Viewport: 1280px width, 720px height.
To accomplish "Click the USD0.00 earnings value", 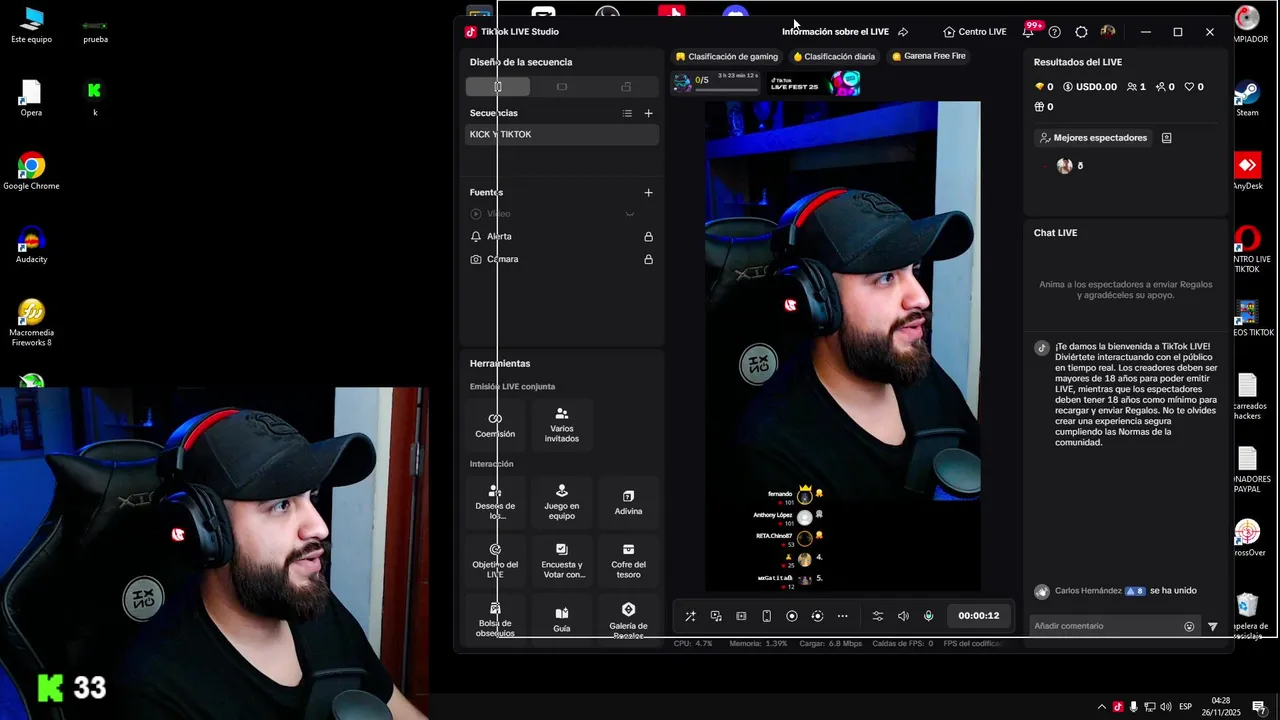I will coord(1090,87).
